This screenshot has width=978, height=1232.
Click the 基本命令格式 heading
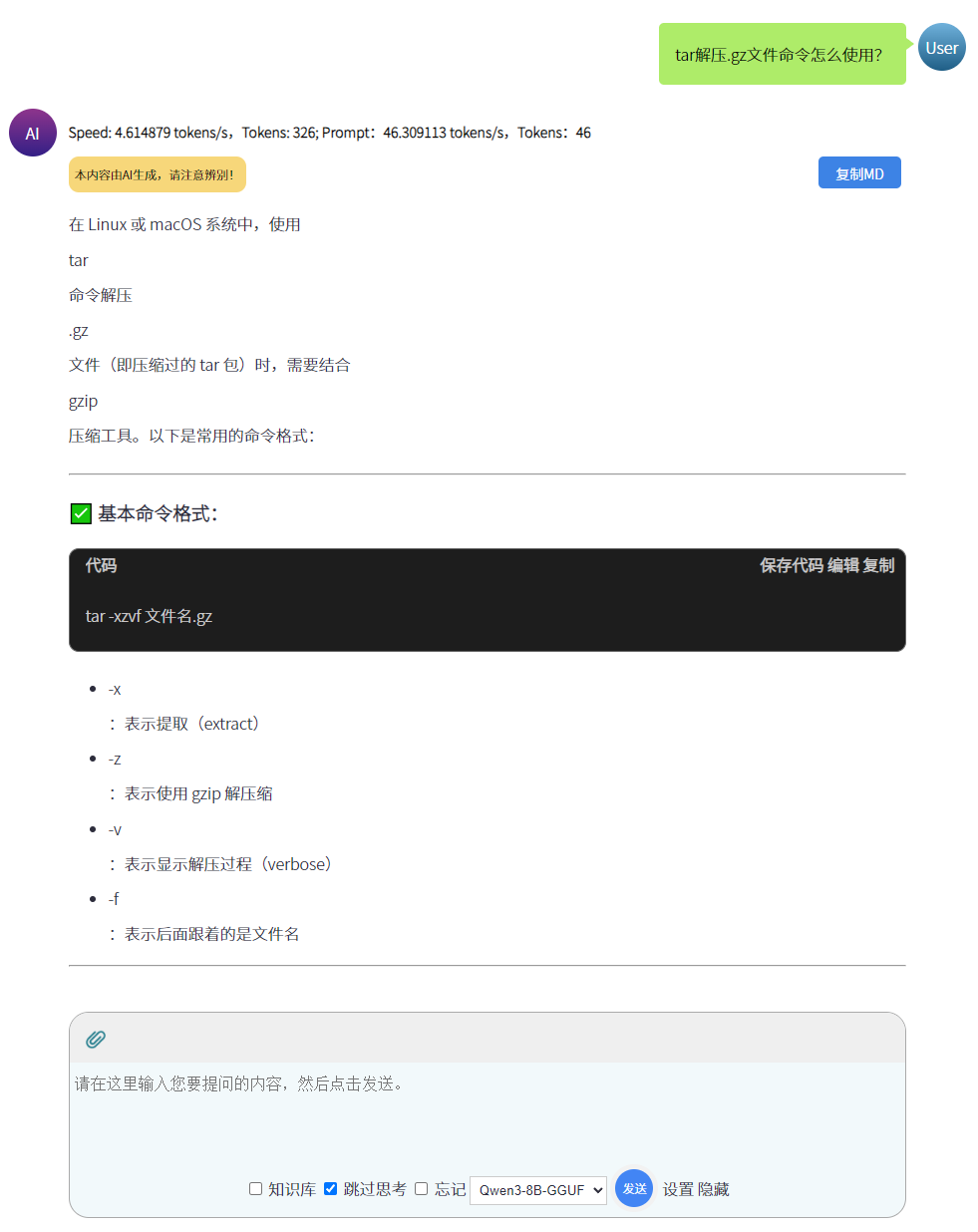pos(158,513)
